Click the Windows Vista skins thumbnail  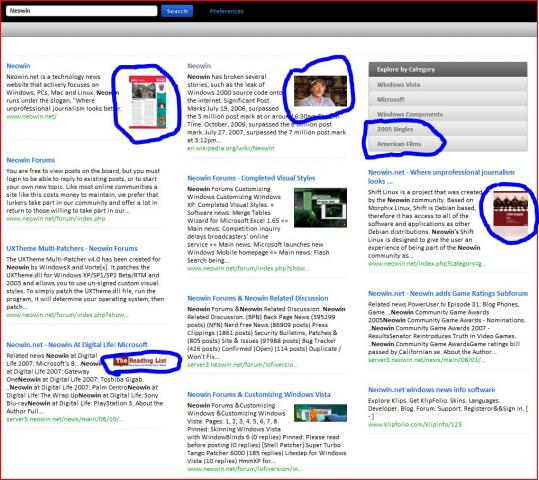tap(320, 413)
